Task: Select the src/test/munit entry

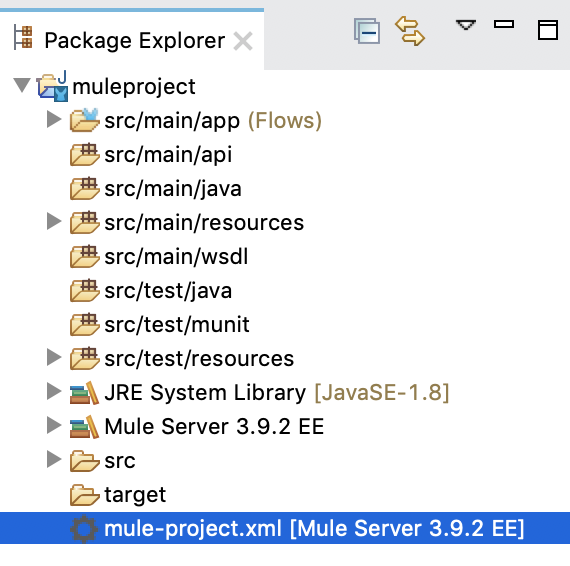Action: tap(177, 324)
